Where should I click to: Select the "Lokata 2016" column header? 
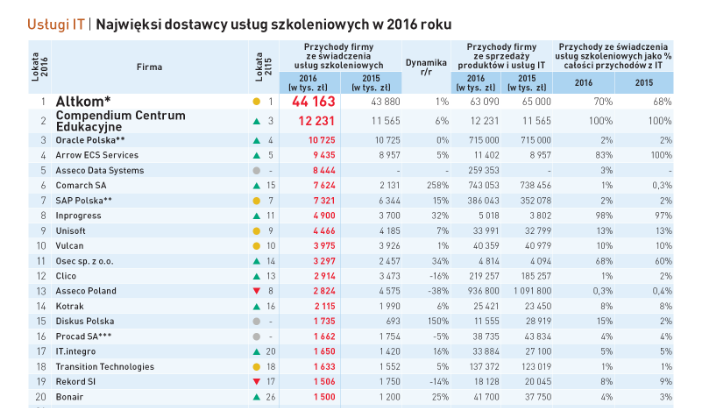click(37, 66)
